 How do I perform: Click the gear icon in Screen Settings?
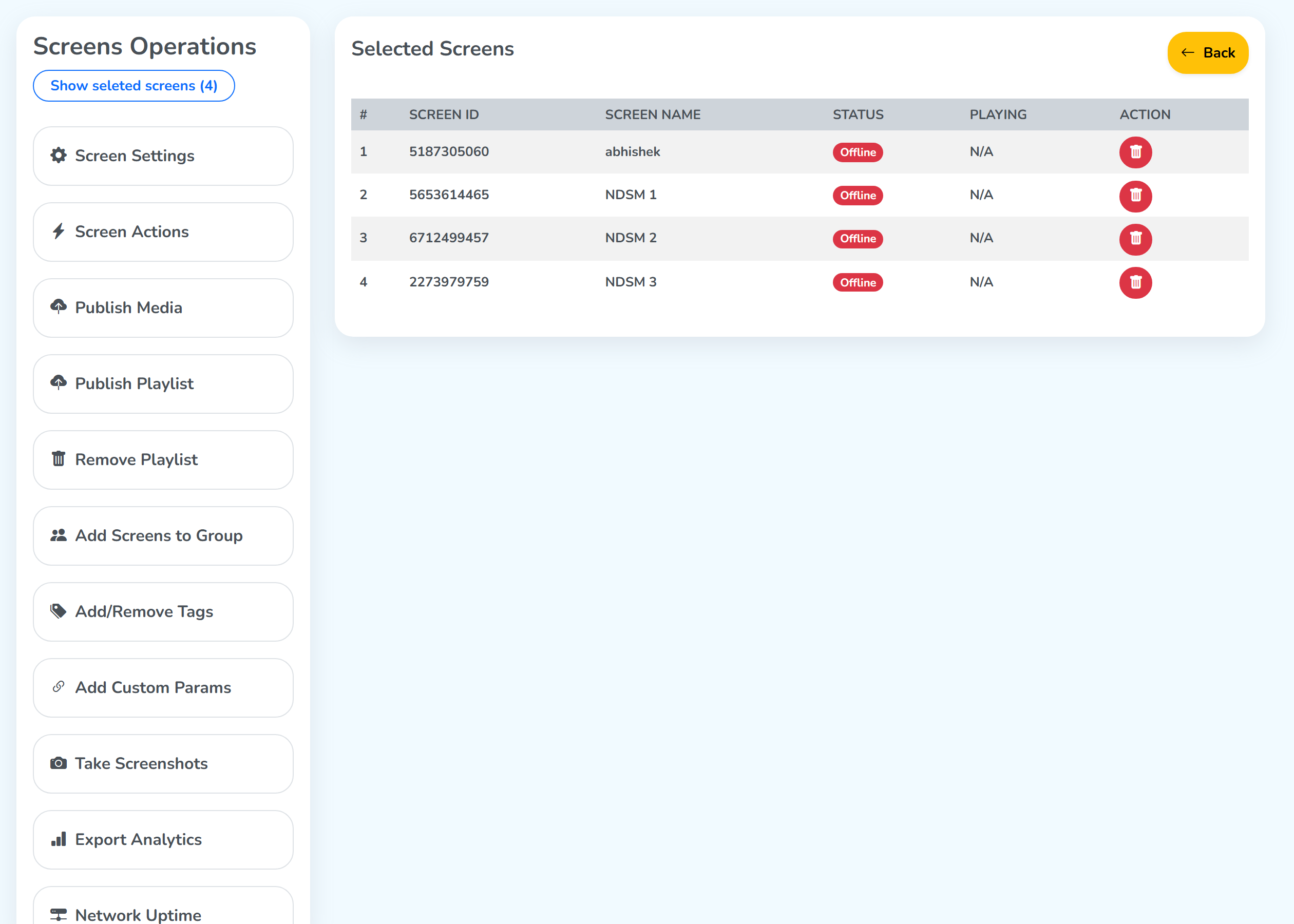[59, 156]
